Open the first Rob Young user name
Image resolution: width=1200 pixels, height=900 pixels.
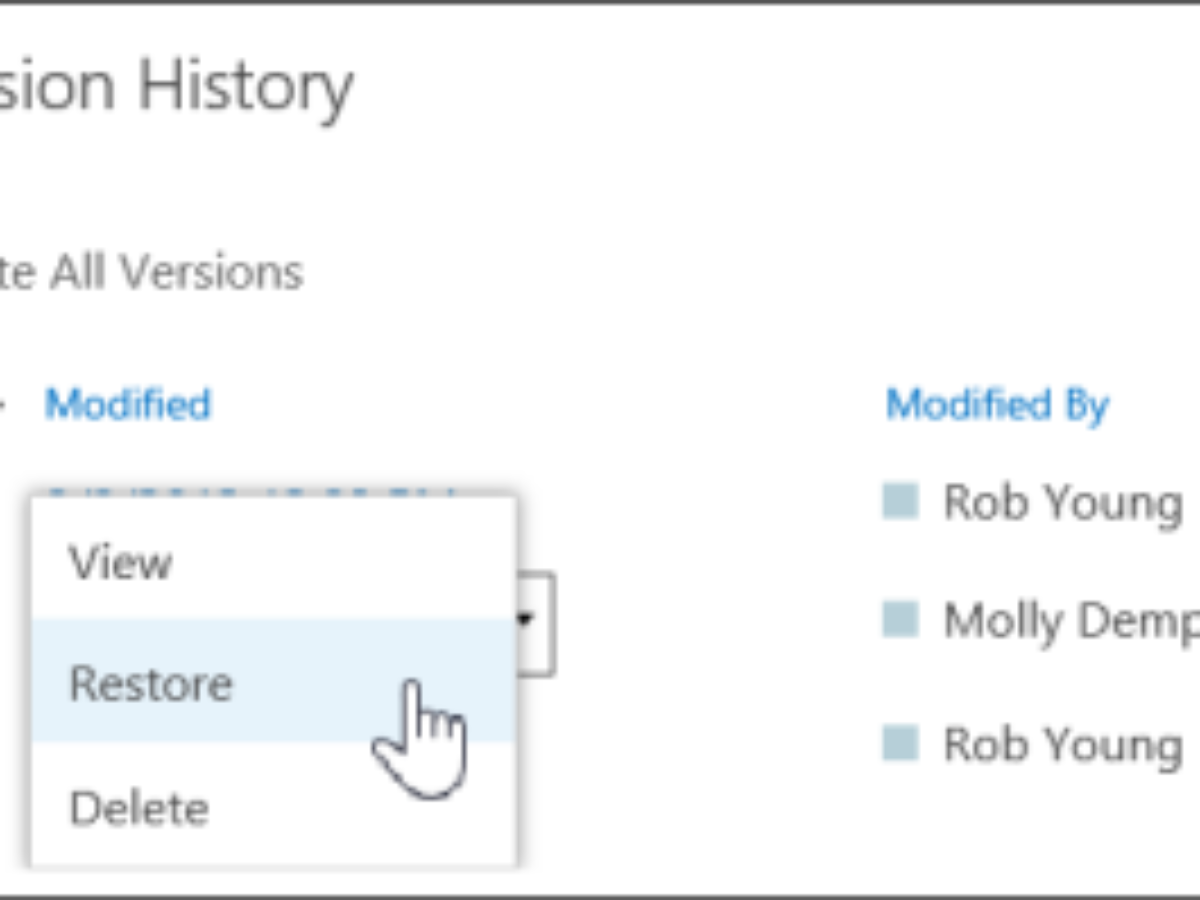pos(1063,503)
